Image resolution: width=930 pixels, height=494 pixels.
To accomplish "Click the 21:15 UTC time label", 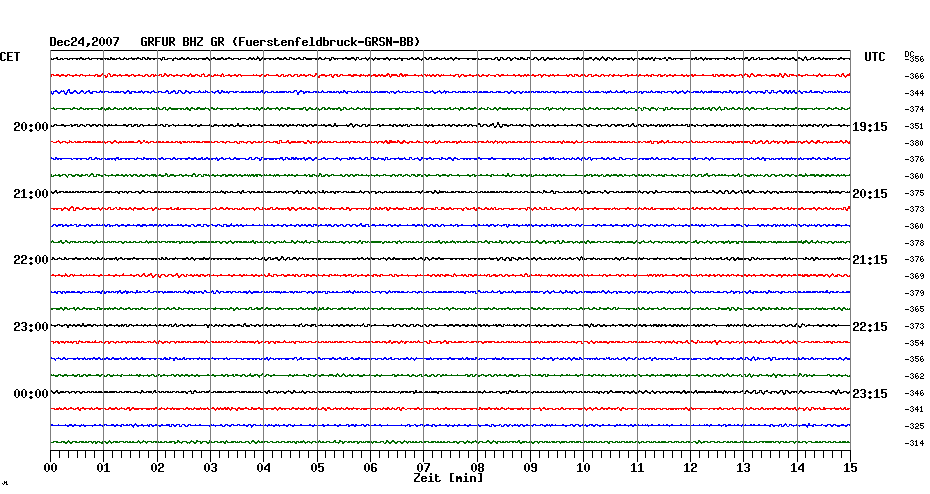I will 870,260.
